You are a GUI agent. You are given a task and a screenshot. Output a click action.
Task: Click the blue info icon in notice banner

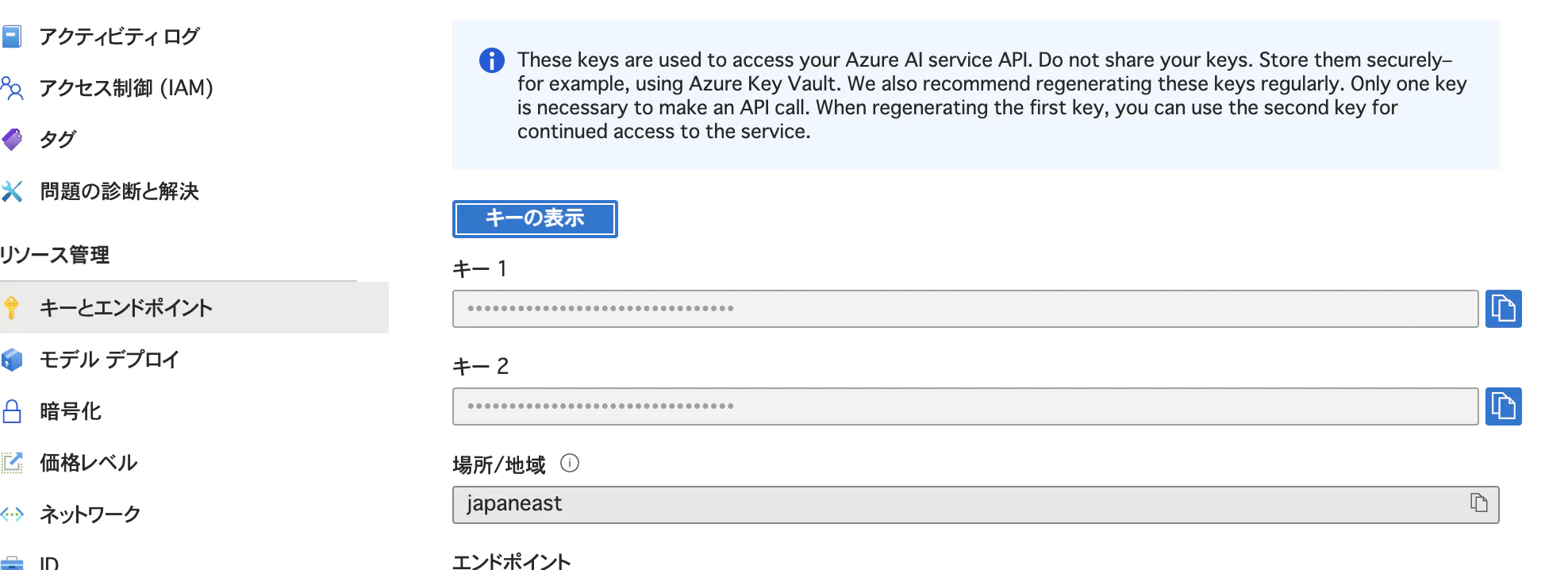(490, 60)
